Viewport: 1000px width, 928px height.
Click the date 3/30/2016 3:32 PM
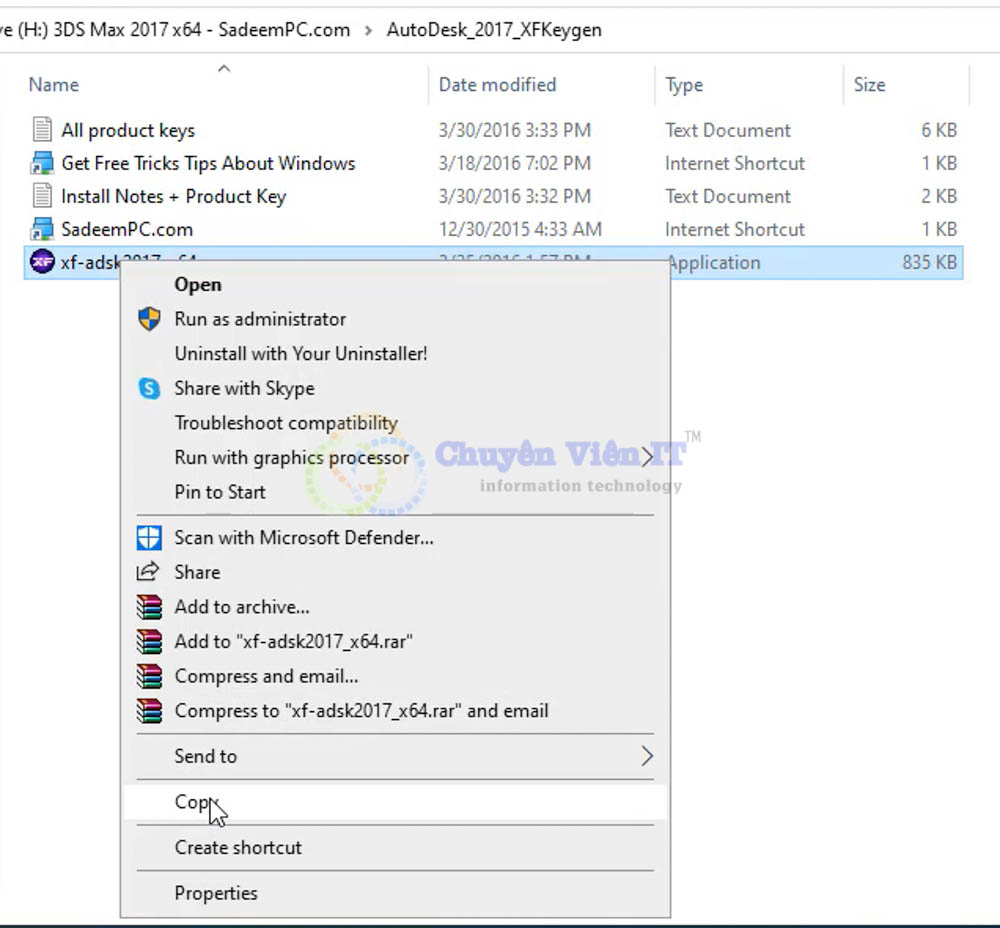(x=515, y=196)
